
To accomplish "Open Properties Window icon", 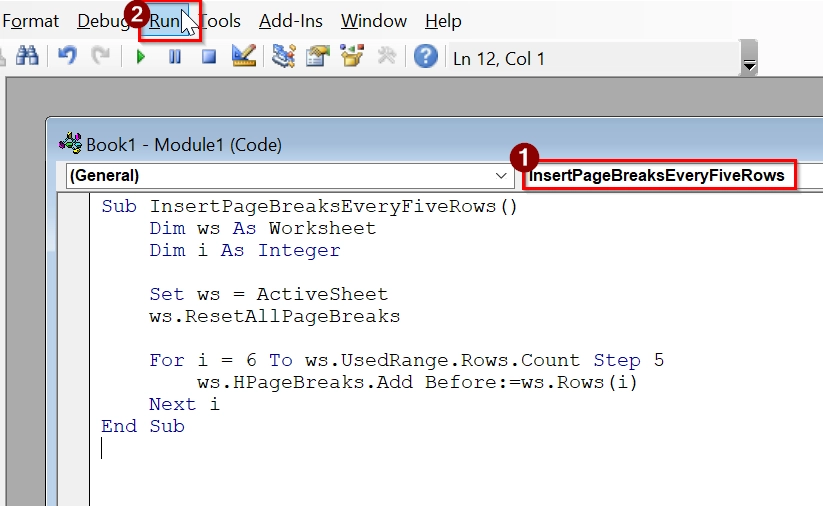I will click(318, 56).
